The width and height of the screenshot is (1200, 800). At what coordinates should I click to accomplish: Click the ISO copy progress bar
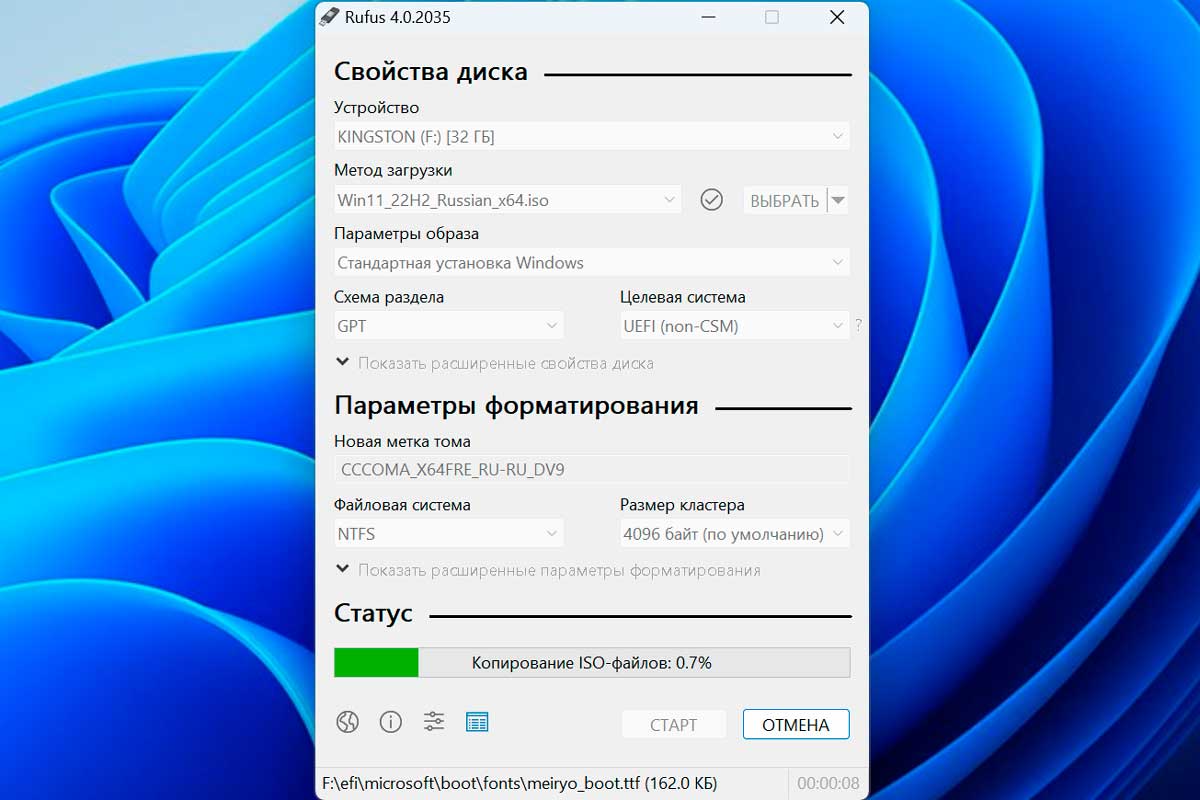[592, 662]
